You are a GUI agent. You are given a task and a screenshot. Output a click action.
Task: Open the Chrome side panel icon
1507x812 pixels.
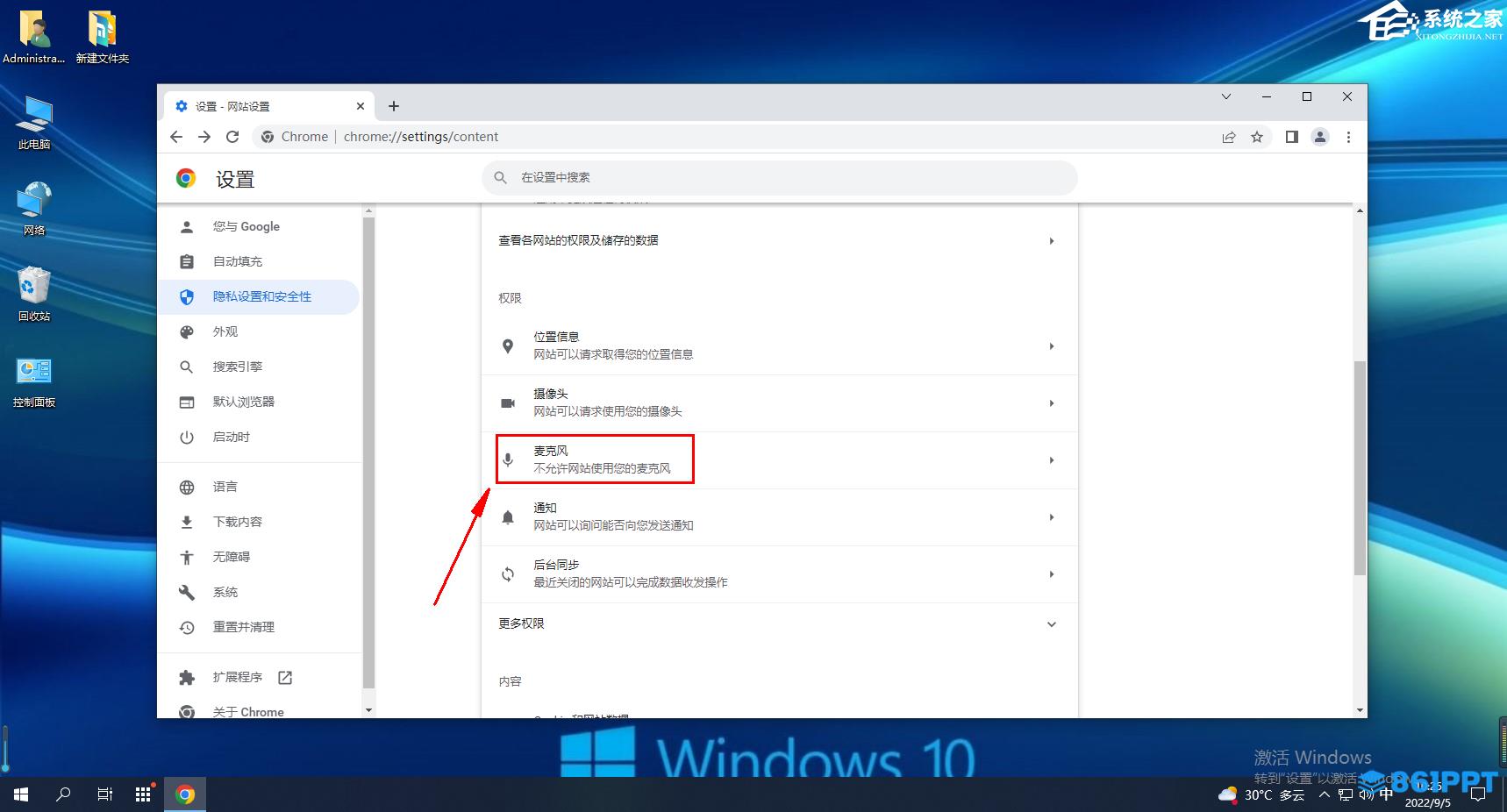1291,137
